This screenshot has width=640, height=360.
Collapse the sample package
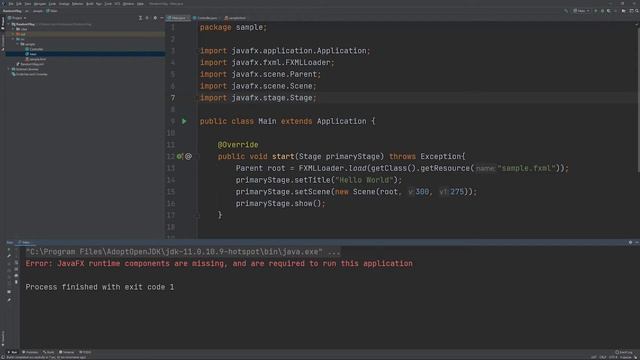pos(18,44)
